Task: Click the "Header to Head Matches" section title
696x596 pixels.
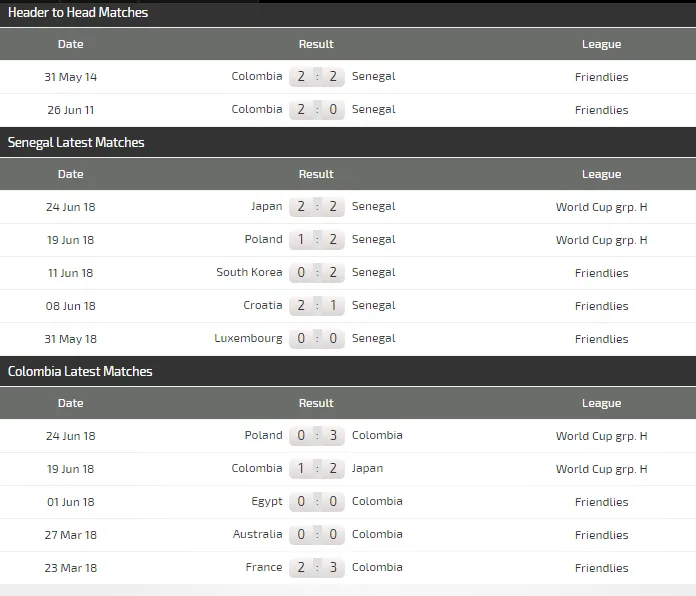Action: (x=78, y=13)
